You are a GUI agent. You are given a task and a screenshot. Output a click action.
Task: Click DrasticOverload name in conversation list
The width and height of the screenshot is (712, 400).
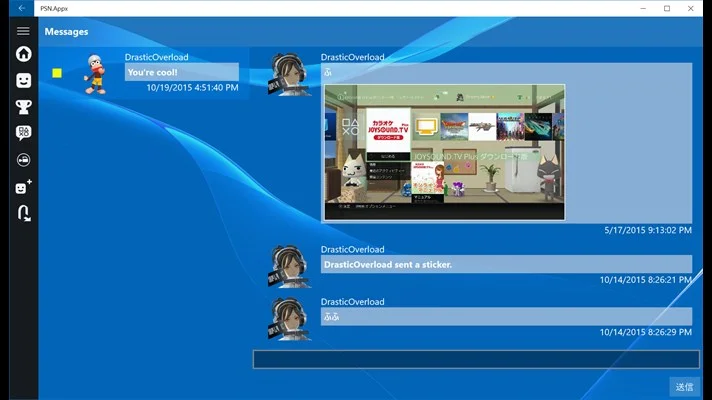pos(157,57)
